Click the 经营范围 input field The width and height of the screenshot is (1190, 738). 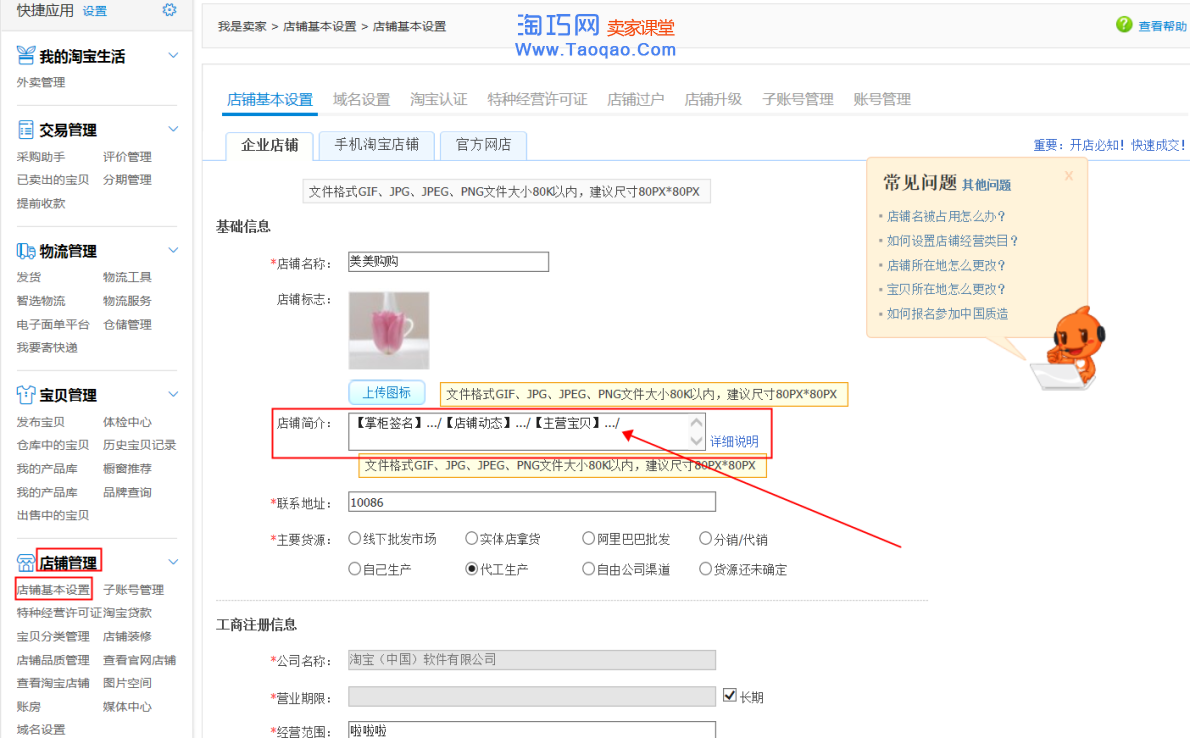[532, 730]
